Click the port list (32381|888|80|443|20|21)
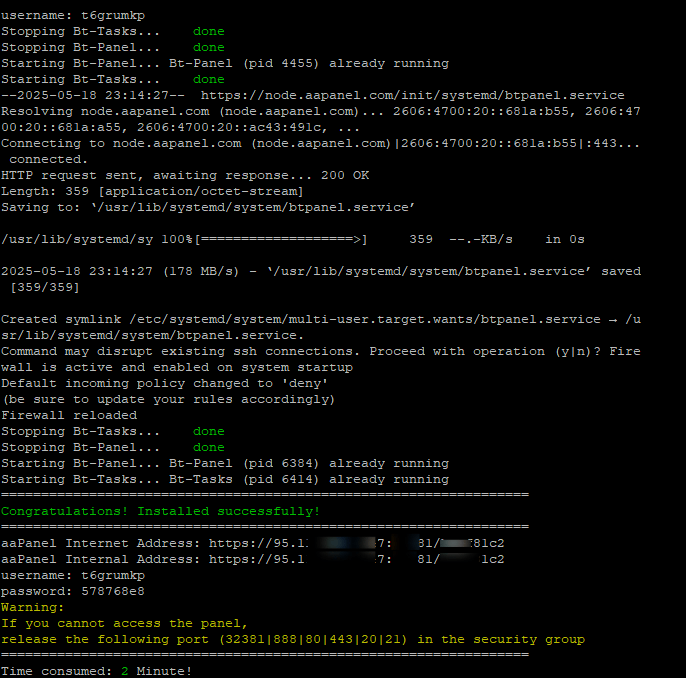Viewport: 686px width, 678px height. coord(313,640)
